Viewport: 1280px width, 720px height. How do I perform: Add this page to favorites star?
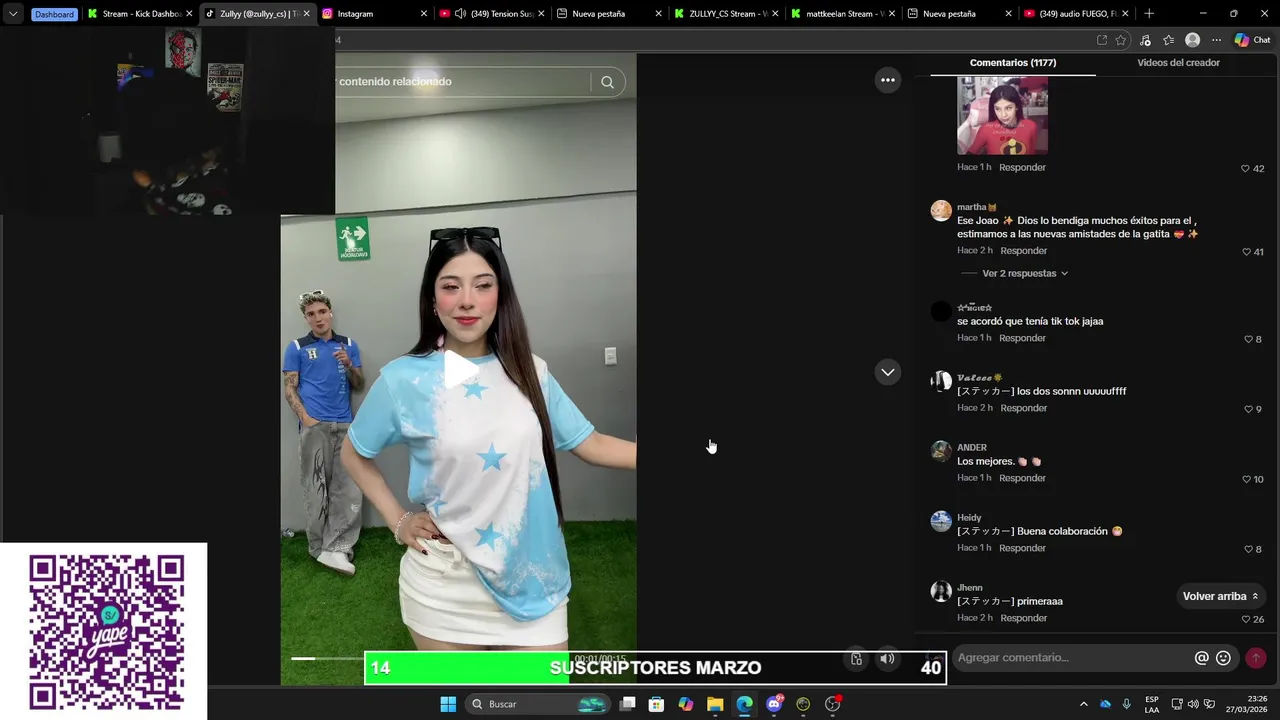[x=1121, y=40]
